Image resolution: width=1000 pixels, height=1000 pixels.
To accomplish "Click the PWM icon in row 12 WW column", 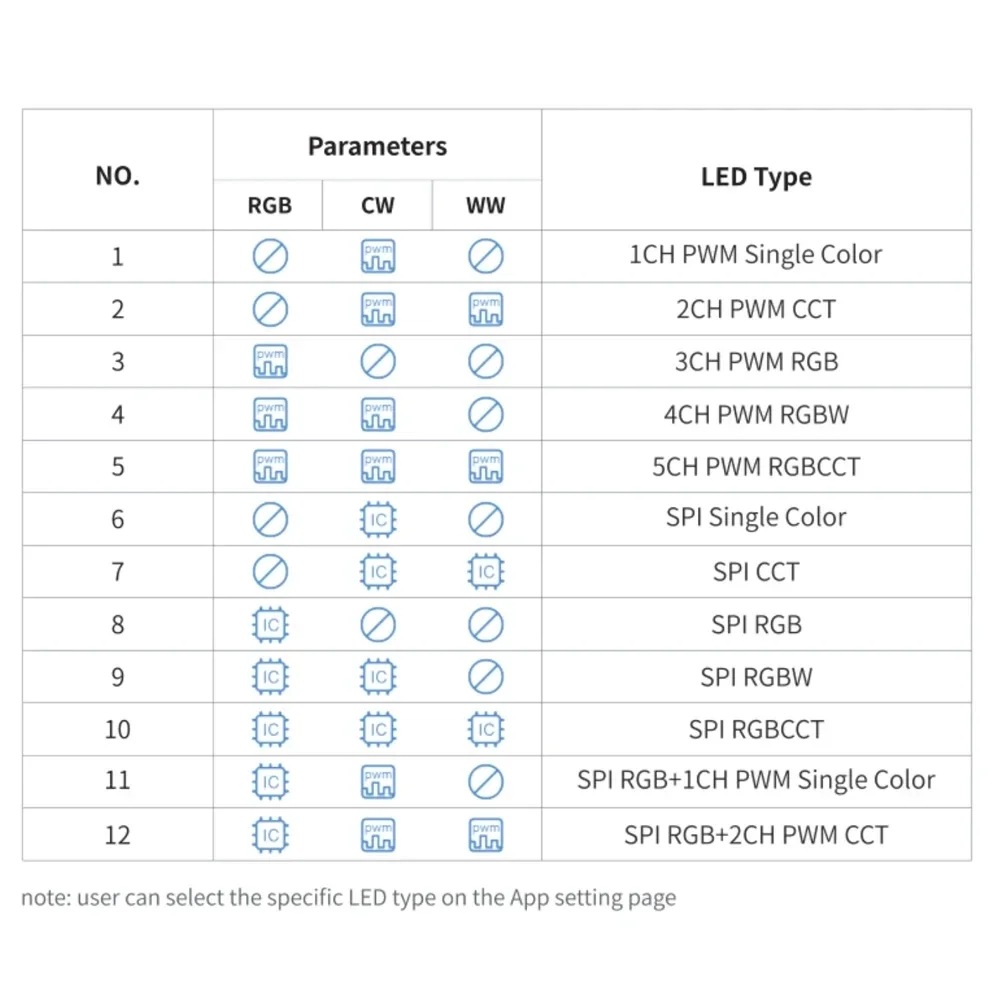I will point(486,835).
